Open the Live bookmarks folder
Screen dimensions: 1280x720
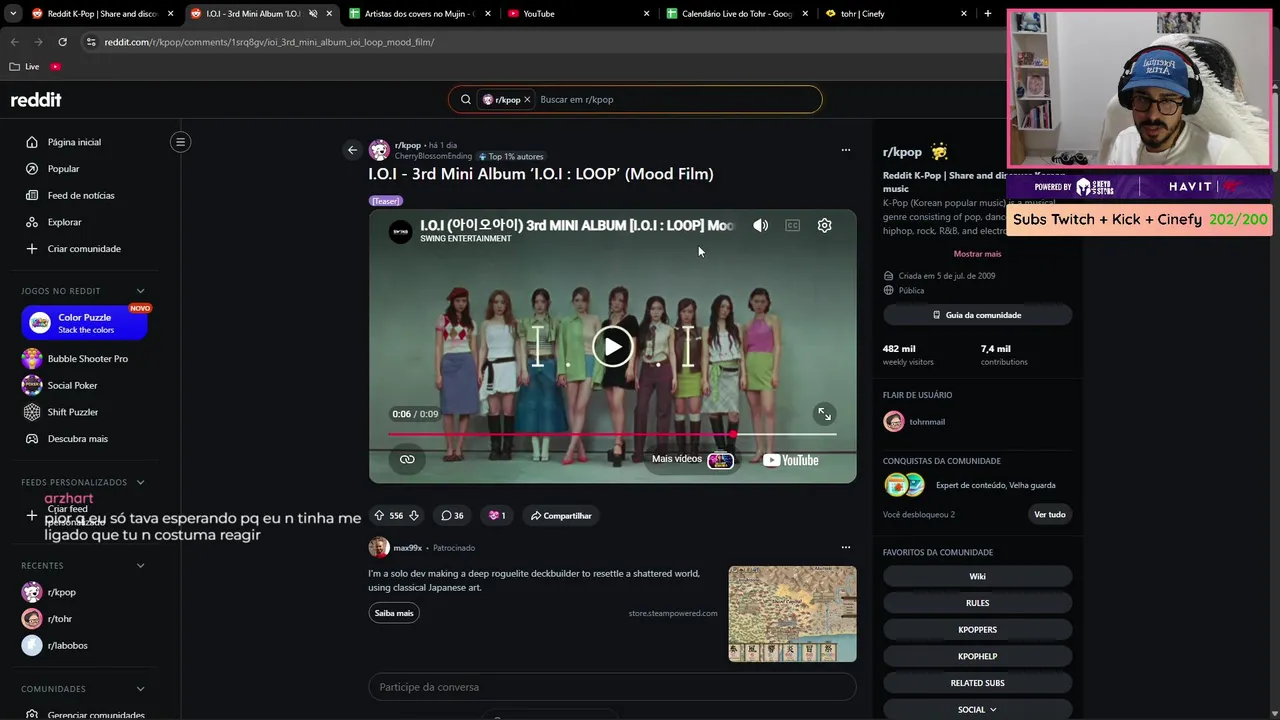click(x=24, y=67)
